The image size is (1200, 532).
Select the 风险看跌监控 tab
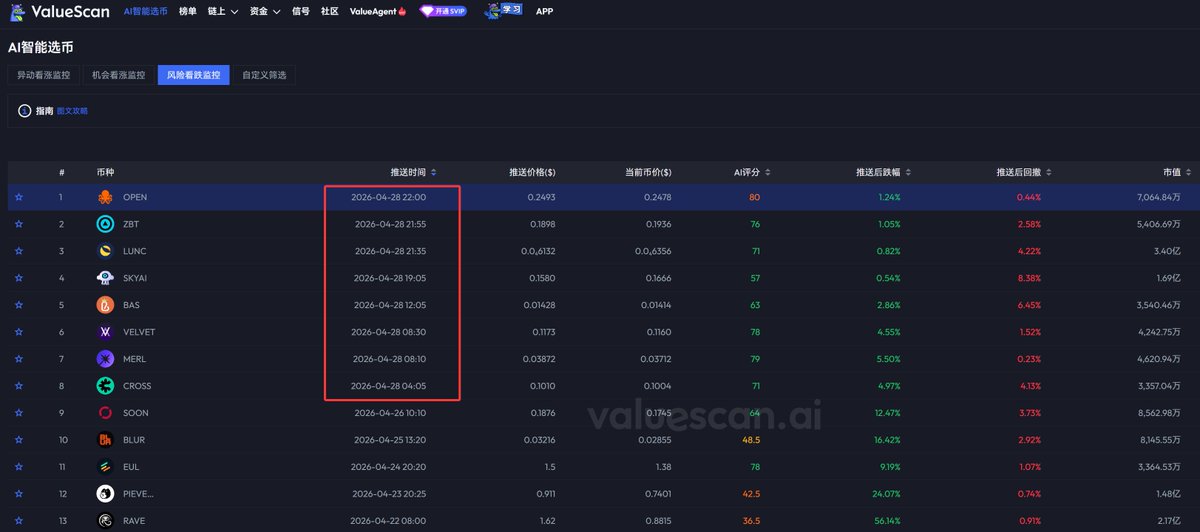[194, 75]
